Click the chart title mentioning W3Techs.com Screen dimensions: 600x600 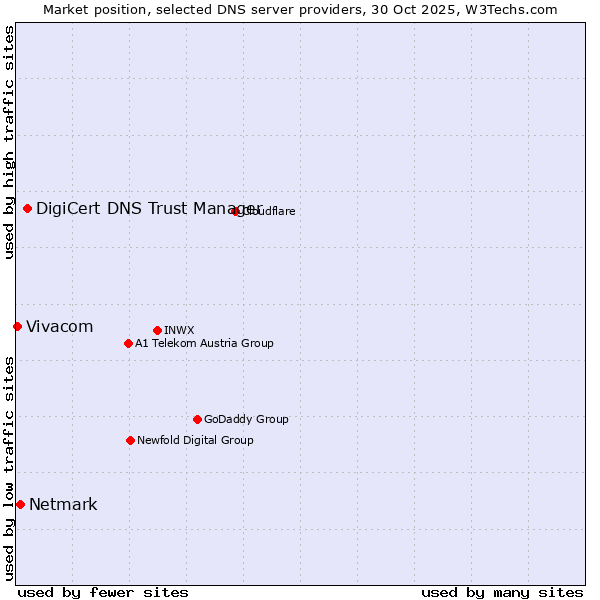300,9
